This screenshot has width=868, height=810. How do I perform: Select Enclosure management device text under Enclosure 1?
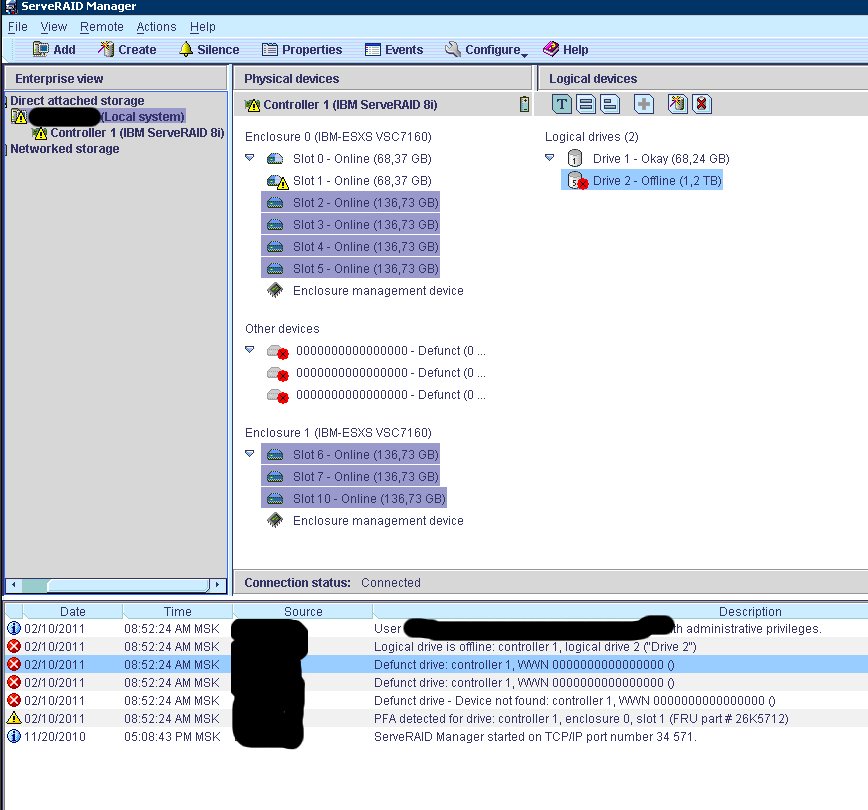378,521
